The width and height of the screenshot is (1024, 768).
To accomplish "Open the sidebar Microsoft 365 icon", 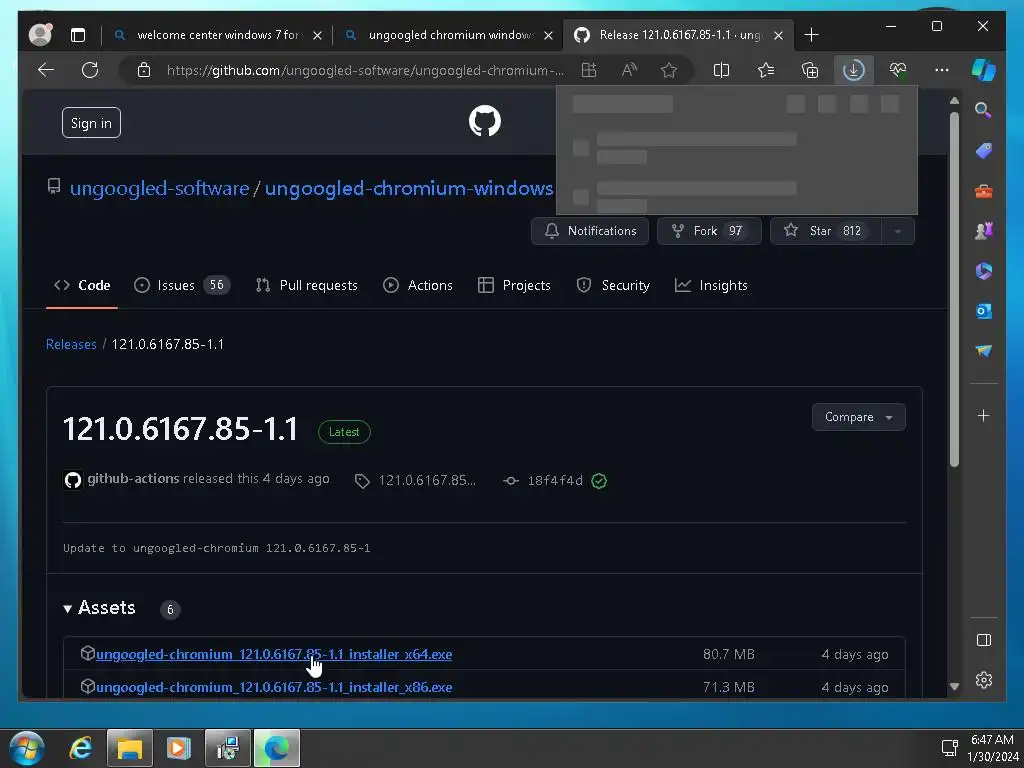I will click(984, 271).
